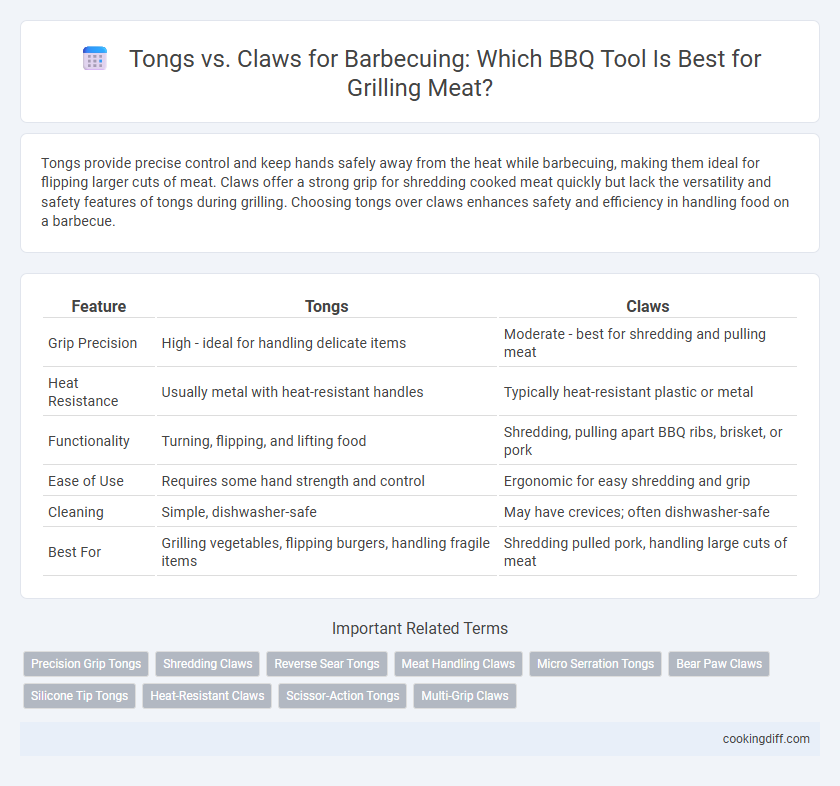
Task: Open the Bear Paw Claws tag
Action: point(719,664)
